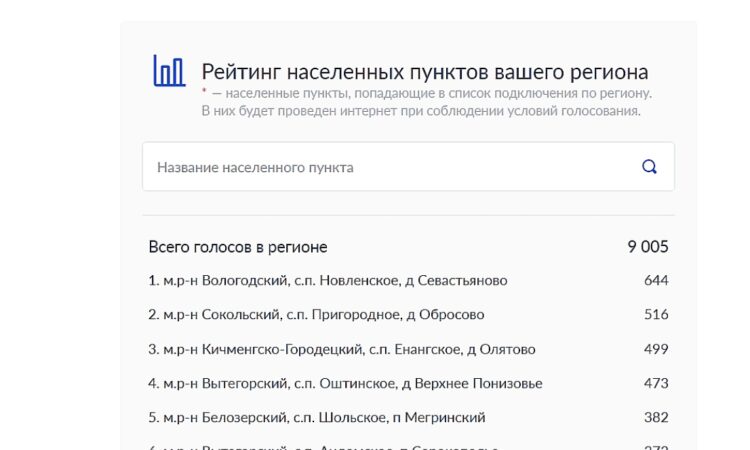Select second-ranked entry, д Обросово
Viewport: 750px width, 450px height.
pyautogui.click(x=316, y=315)
